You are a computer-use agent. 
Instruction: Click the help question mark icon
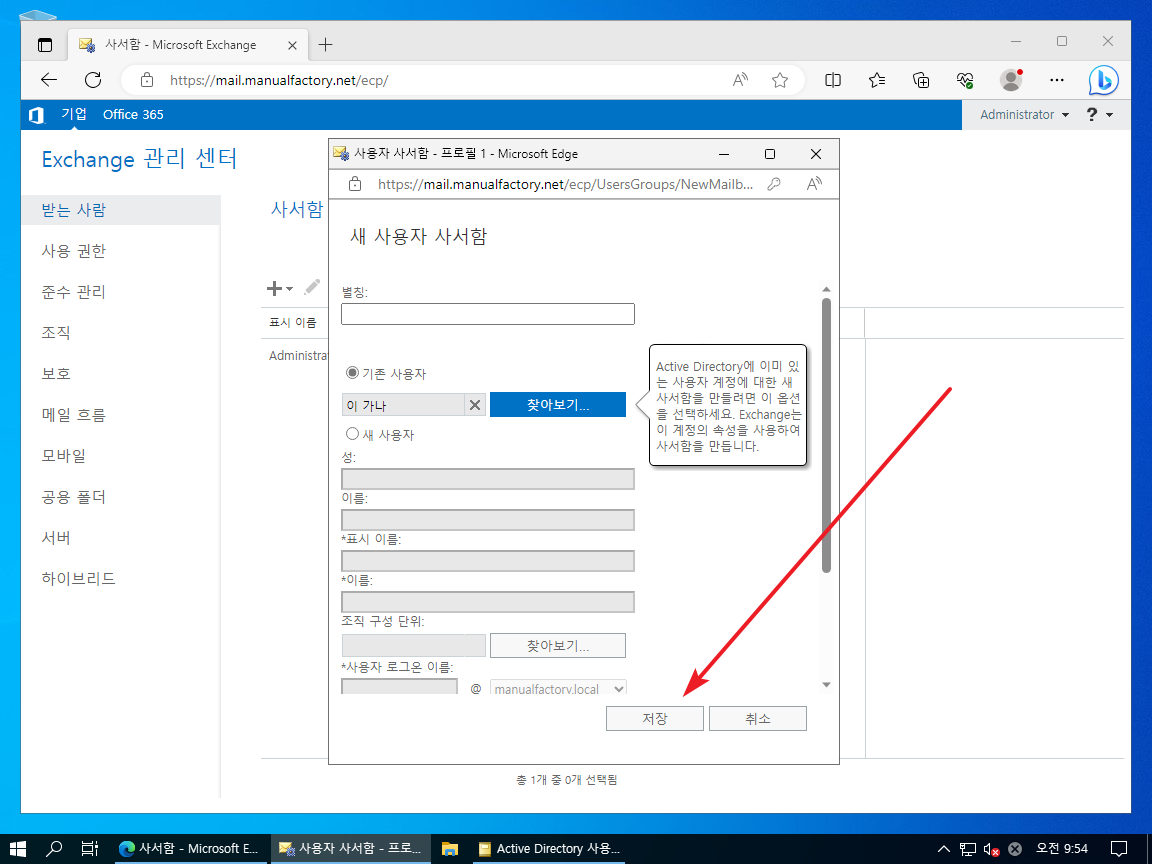pyautogui.click(x=1092, y=115)
